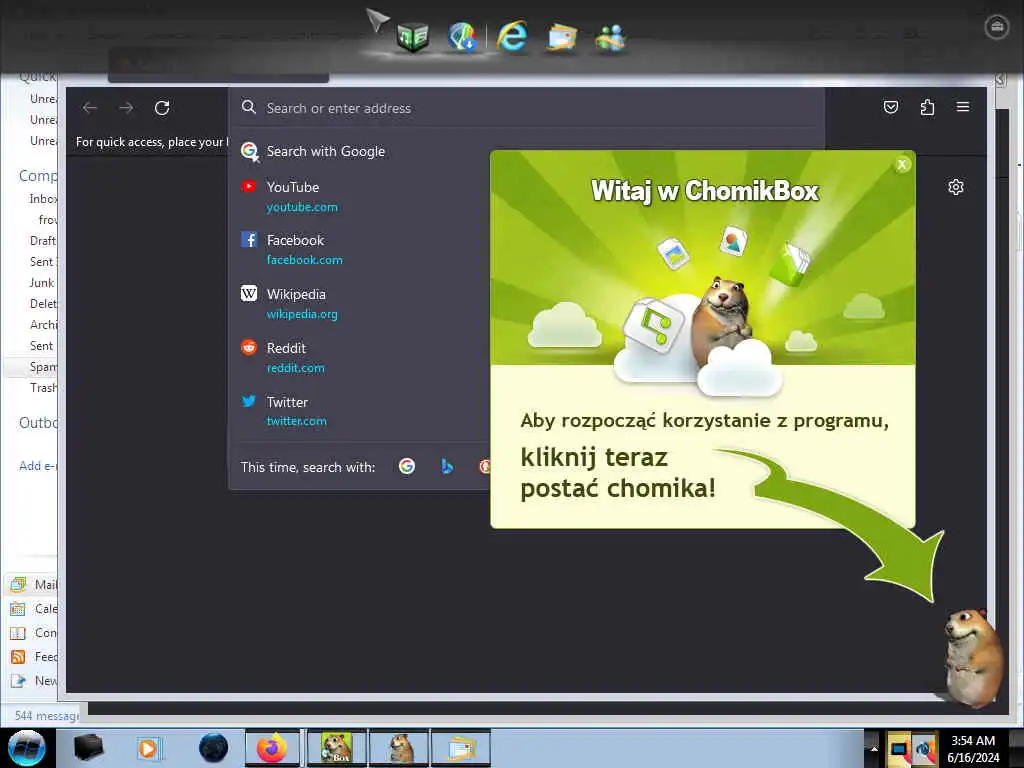The image size is (1024, 768).
Task: Search this time with Bing icon
Action: [x=447, y=466]
